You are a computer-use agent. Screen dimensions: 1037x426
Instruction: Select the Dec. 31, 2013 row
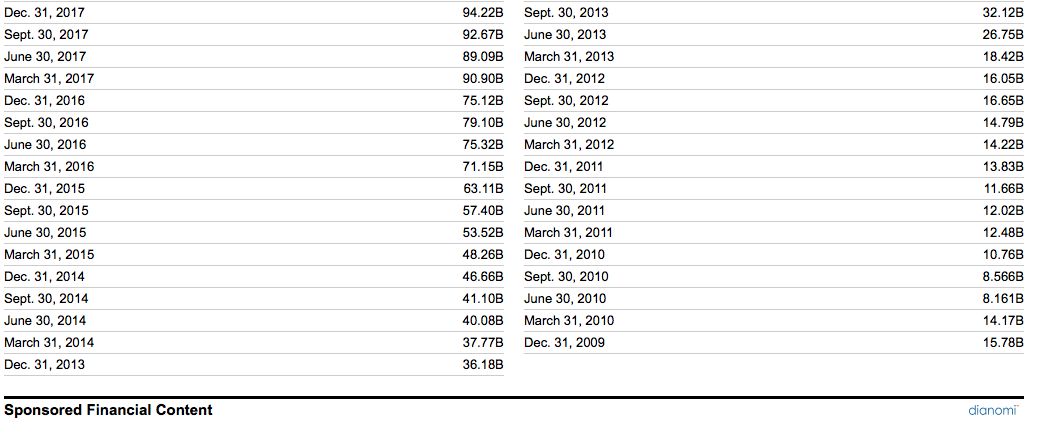tap(254, 364)
